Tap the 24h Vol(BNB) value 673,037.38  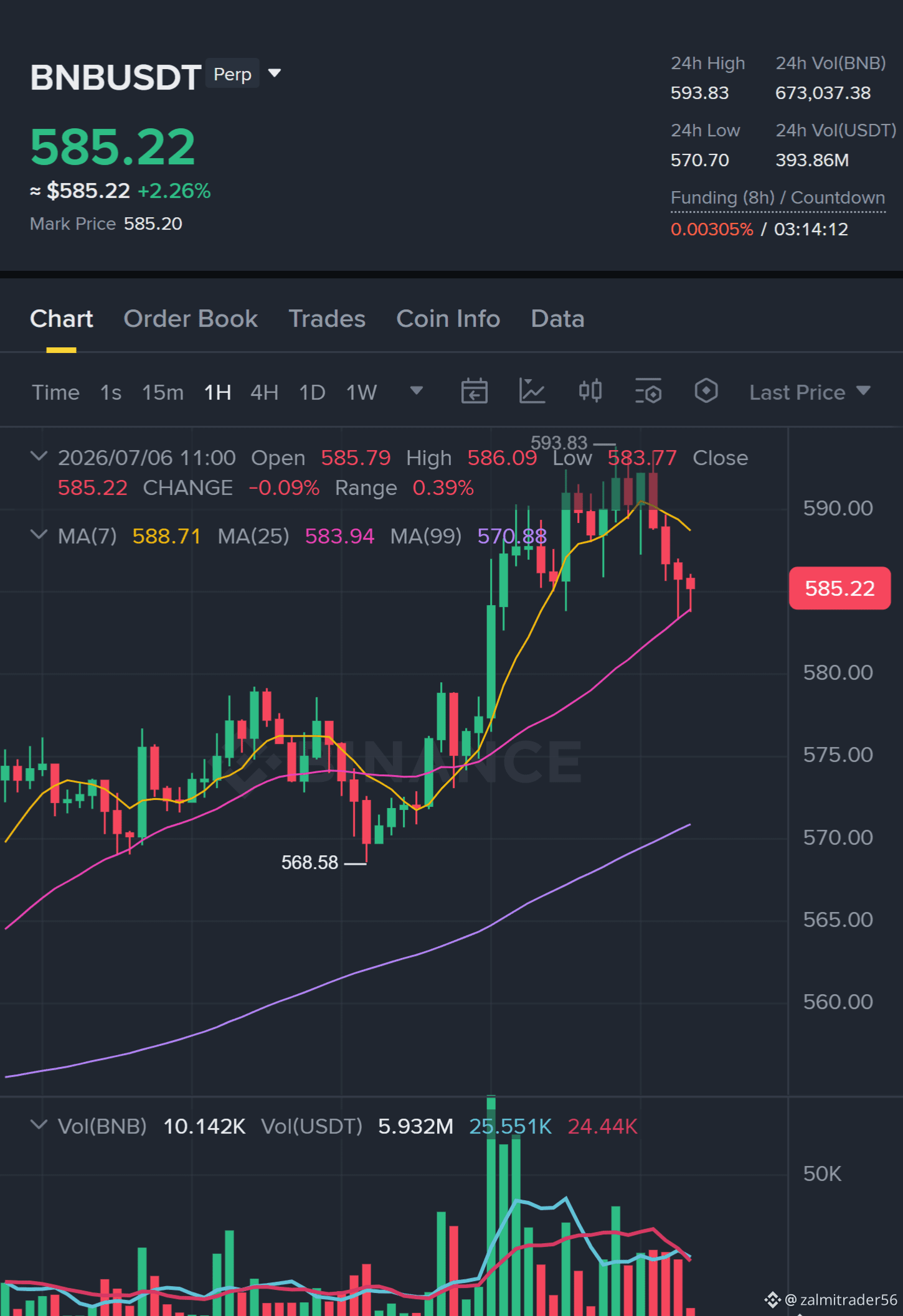(823, 93)
